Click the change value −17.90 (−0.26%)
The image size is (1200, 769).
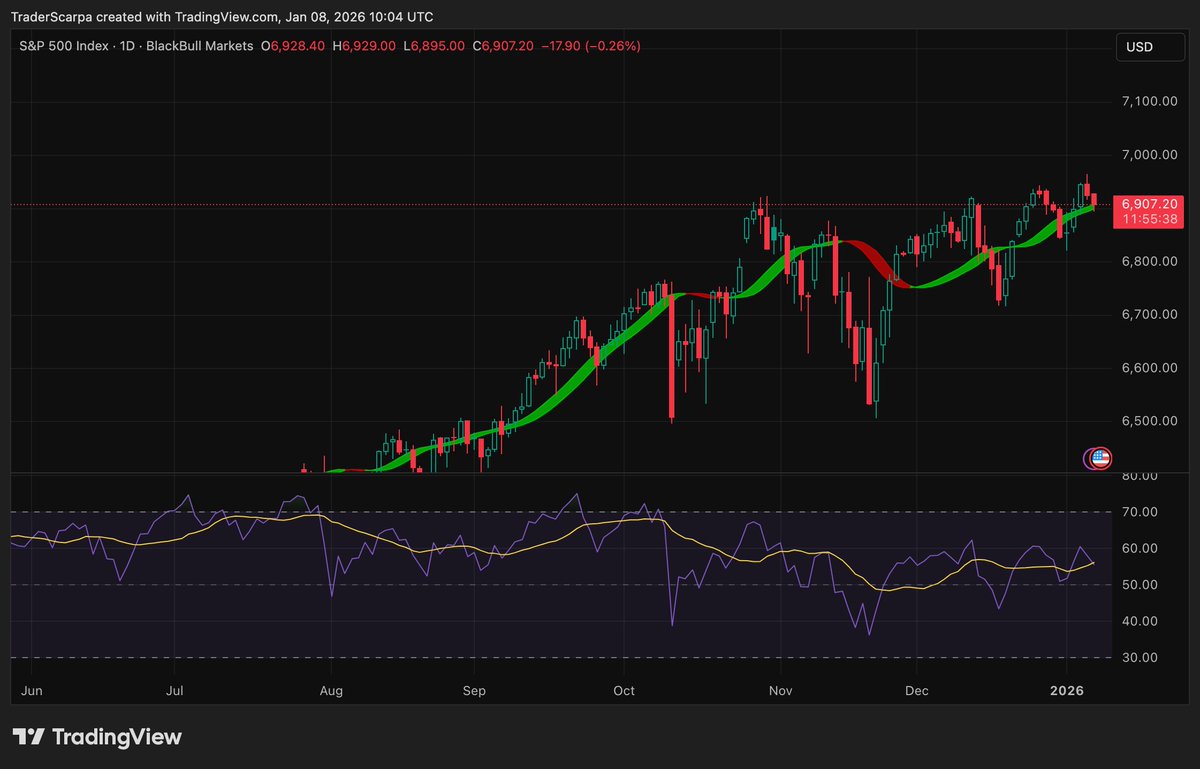[591, 46]
